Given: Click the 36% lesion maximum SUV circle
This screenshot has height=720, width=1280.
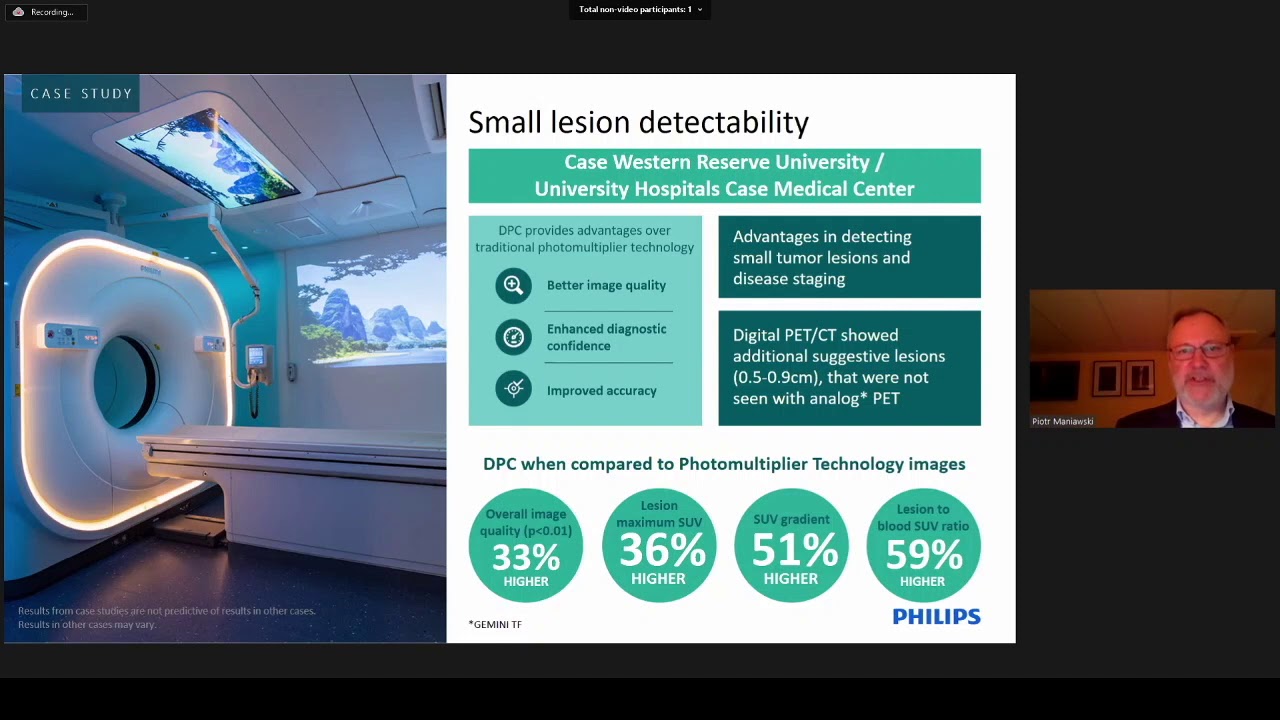Looking at the screenshot, I should [x=659, y=546].
